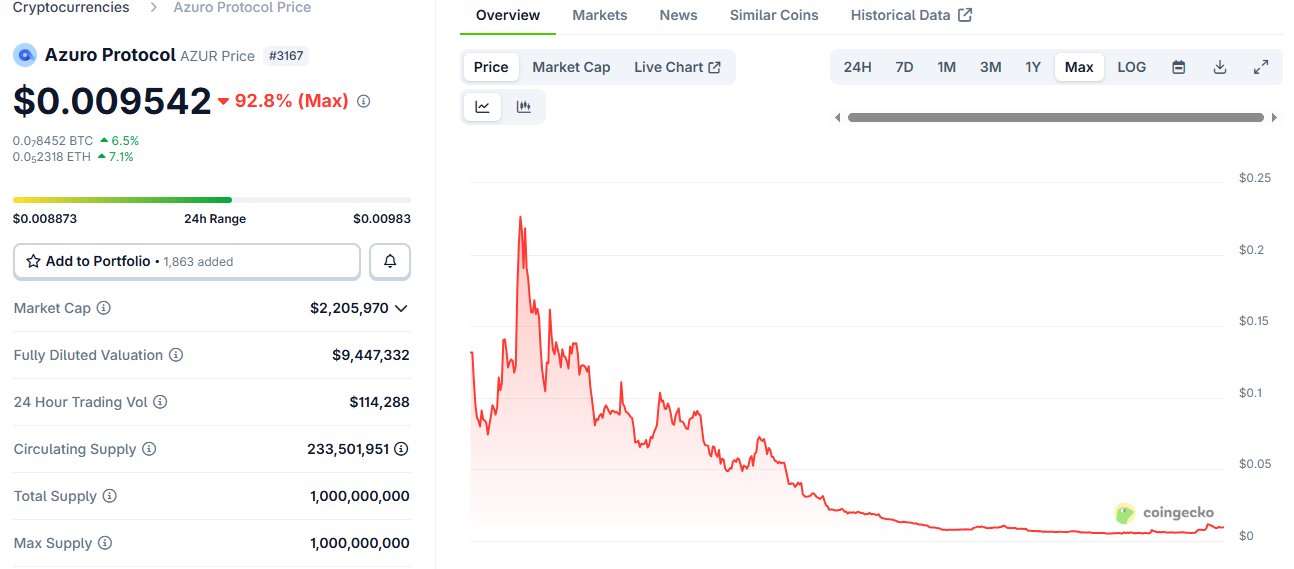Click the chart time-range scrollbar
This screenshot has width=1294, height=569.
(1055, 118)
